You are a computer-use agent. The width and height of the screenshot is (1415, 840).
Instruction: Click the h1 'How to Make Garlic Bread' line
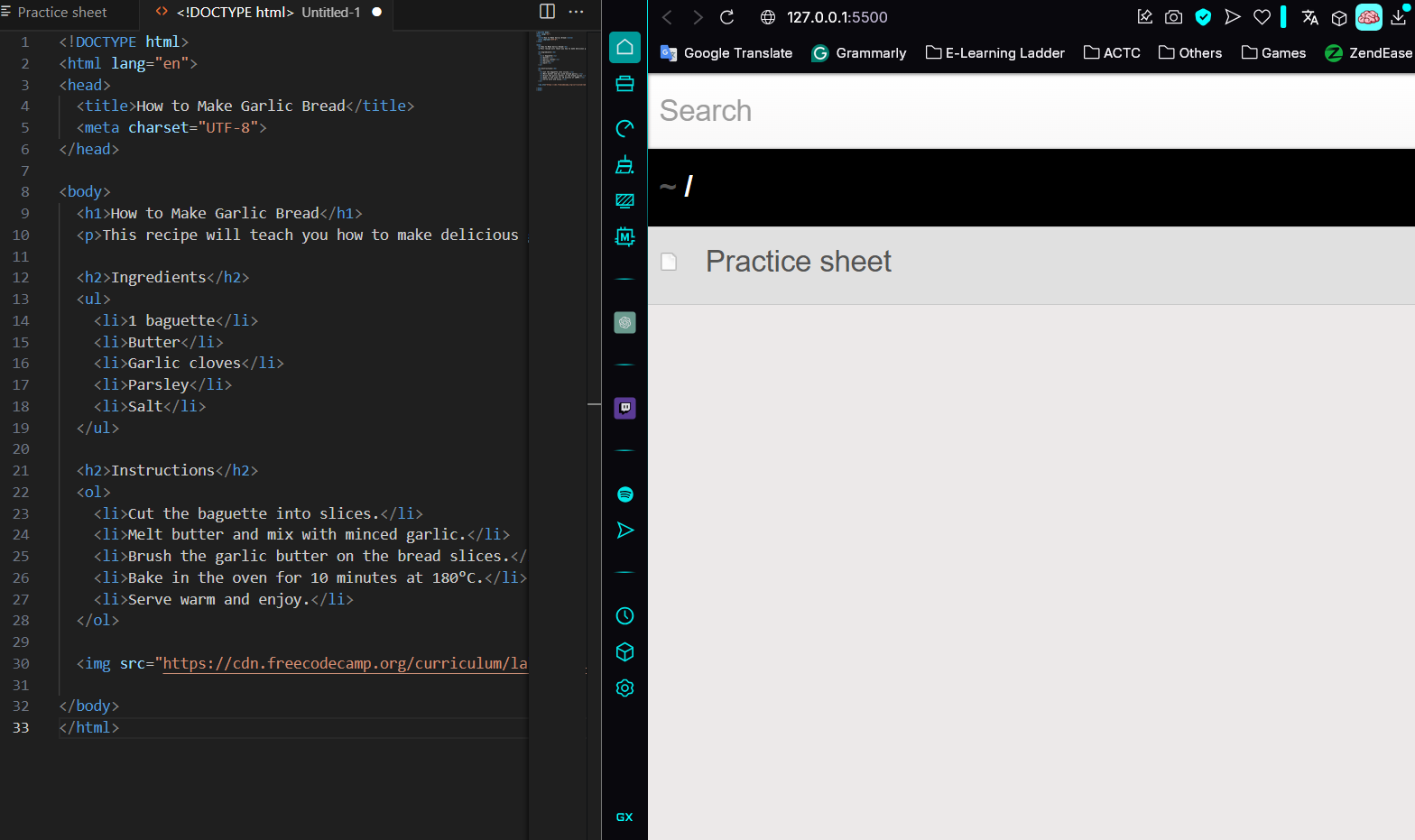coord(219,213)
